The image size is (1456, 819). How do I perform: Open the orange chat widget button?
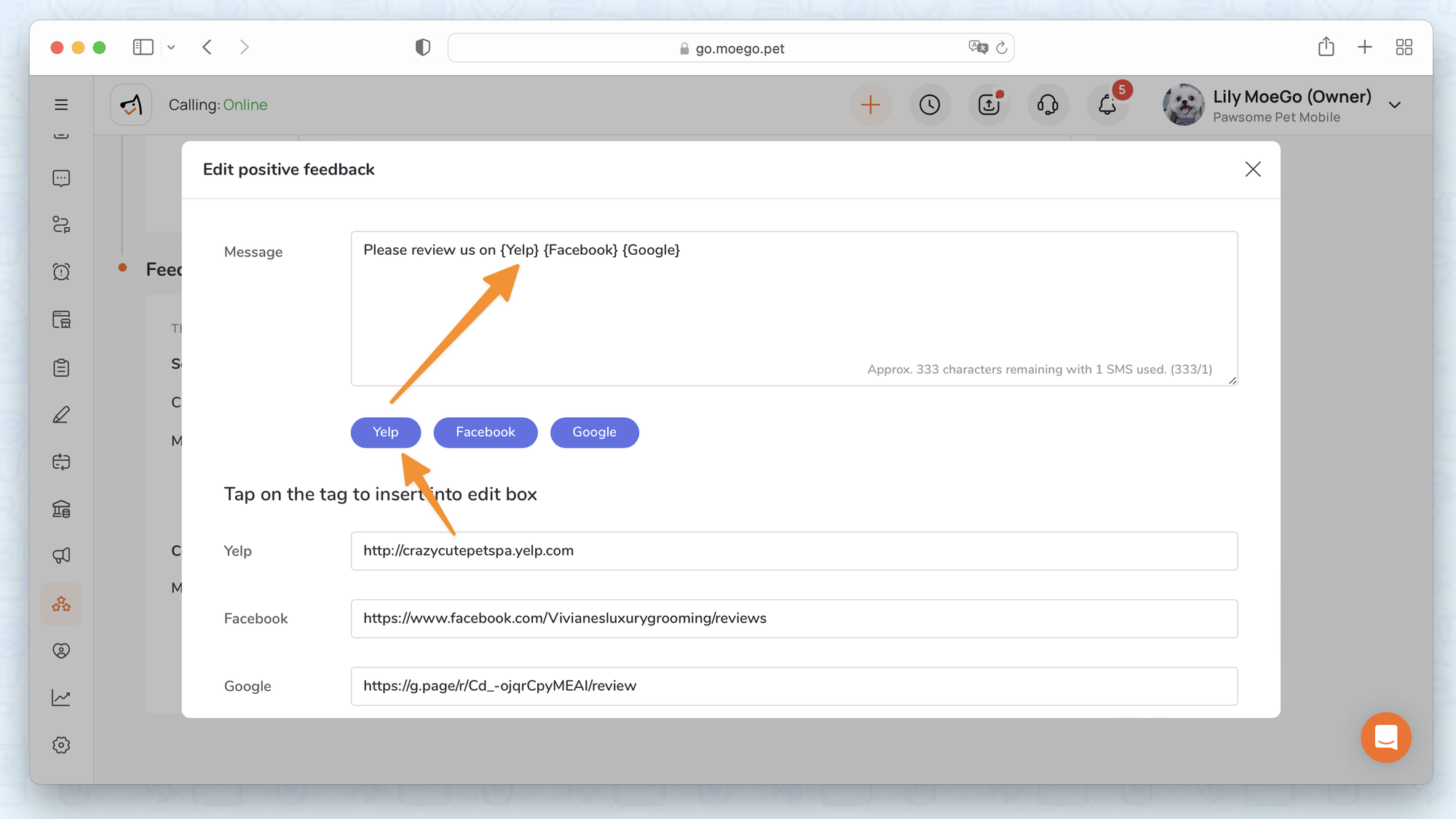click(x=1385, y=737)
